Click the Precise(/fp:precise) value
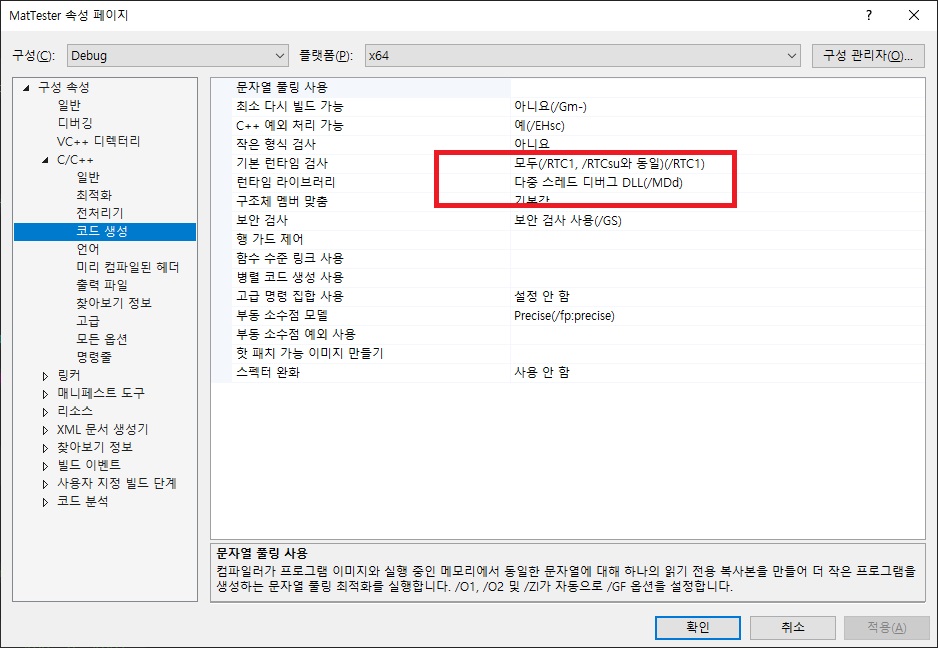 click(564, 315)
